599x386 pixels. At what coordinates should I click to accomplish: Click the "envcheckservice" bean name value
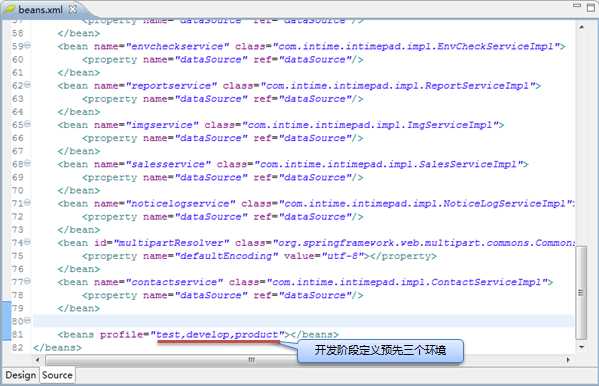pyautogui.click(x=178, y=47)
